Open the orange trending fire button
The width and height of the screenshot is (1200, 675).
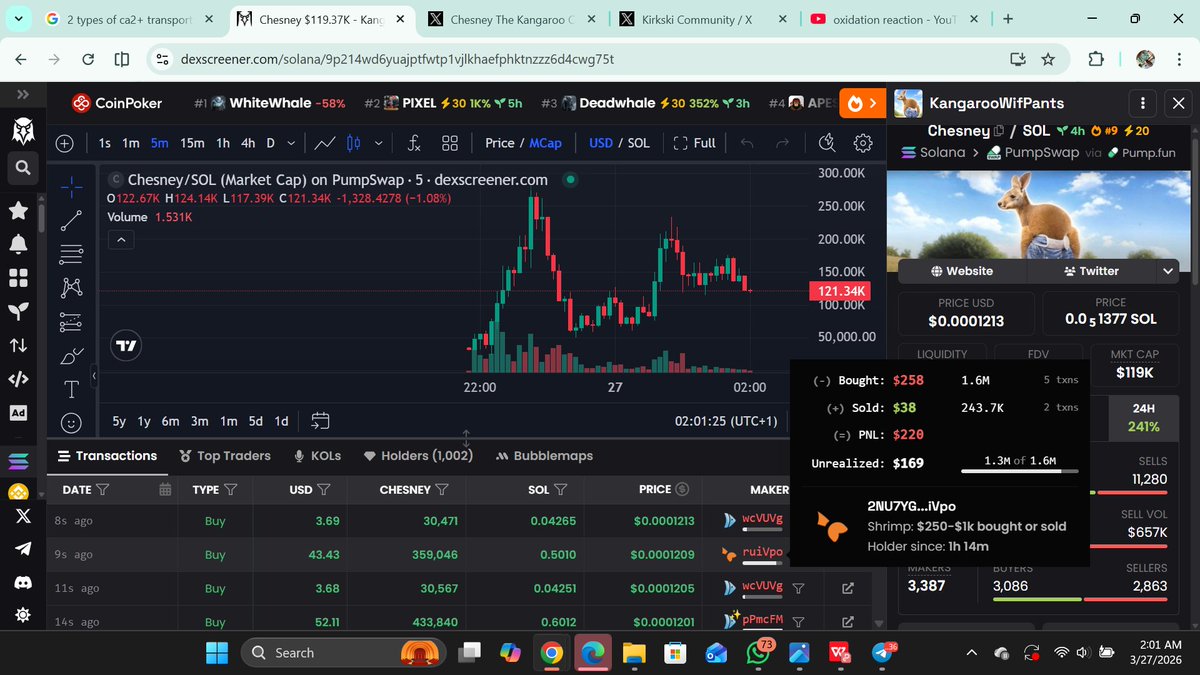(862, 103)
